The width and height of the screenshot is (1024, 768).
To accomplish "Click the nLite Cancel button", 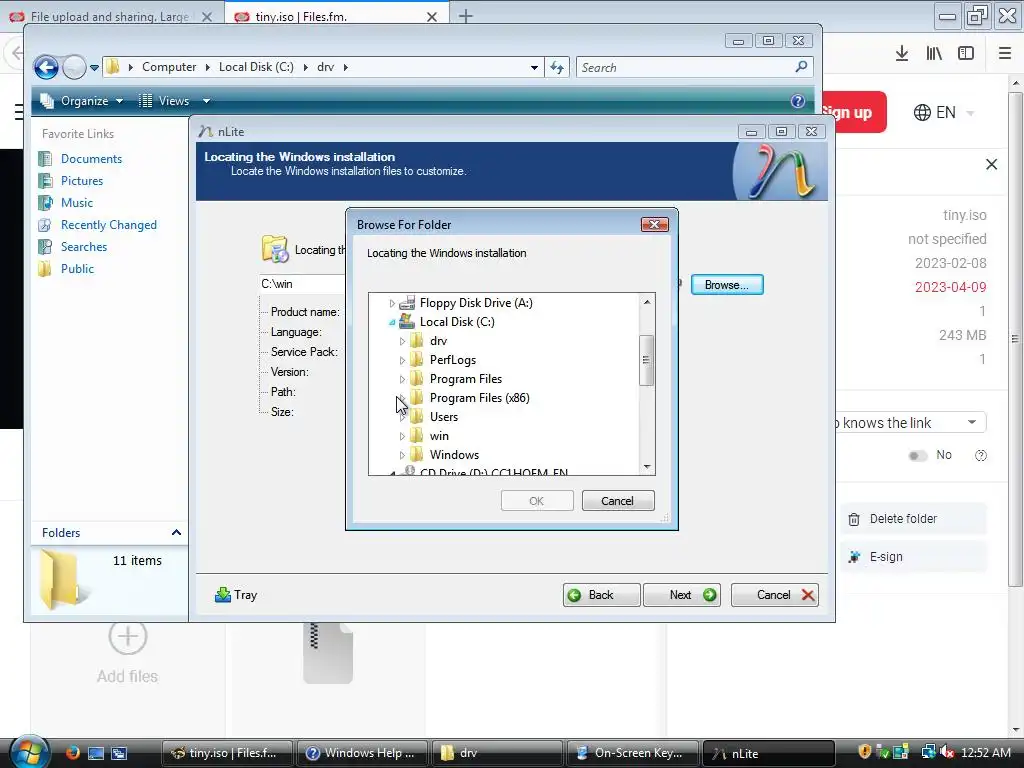I will [775, 595].
